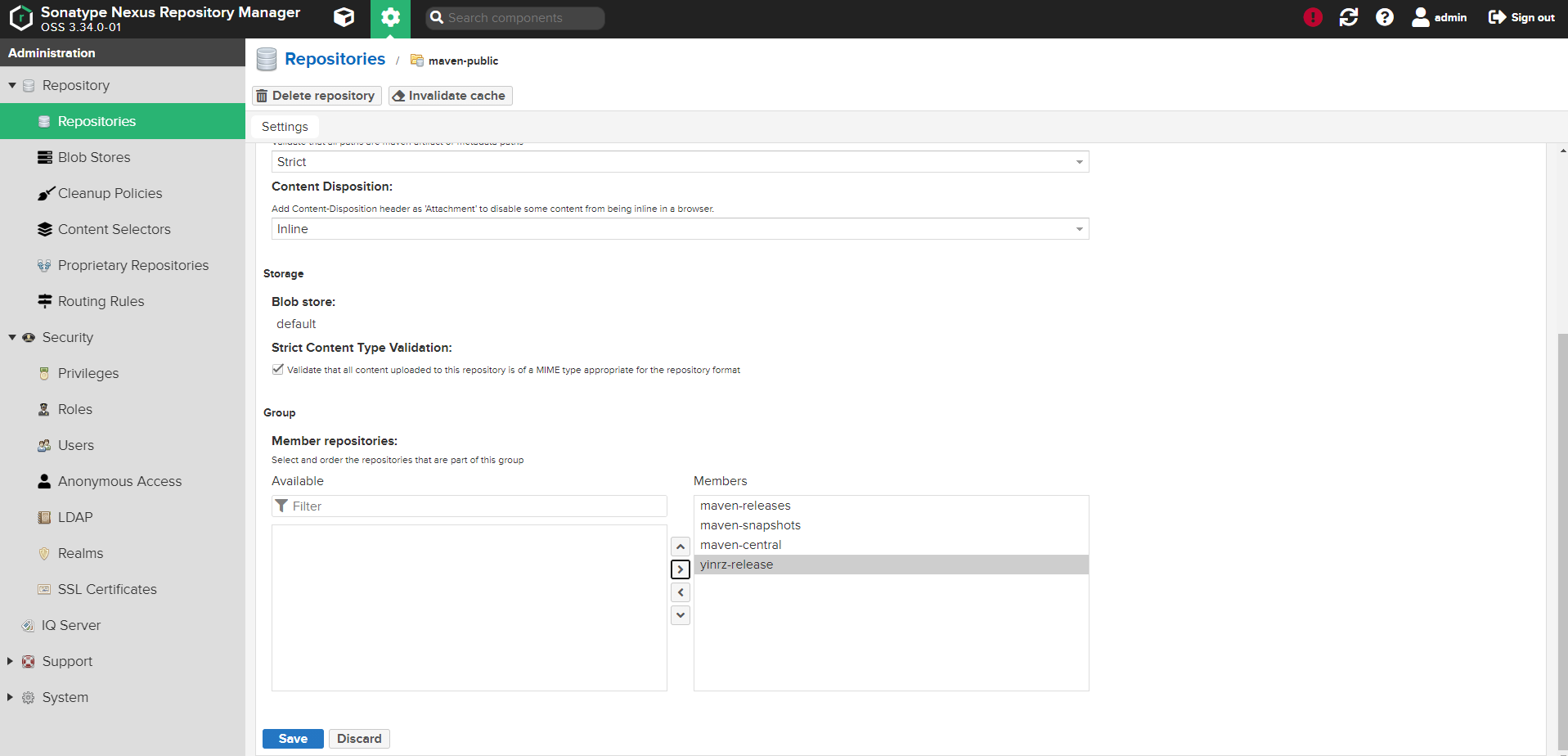Open Privileges in the sidebar
The height and width of the screenshot is (756, 1568).
click(x=123, y=373)
